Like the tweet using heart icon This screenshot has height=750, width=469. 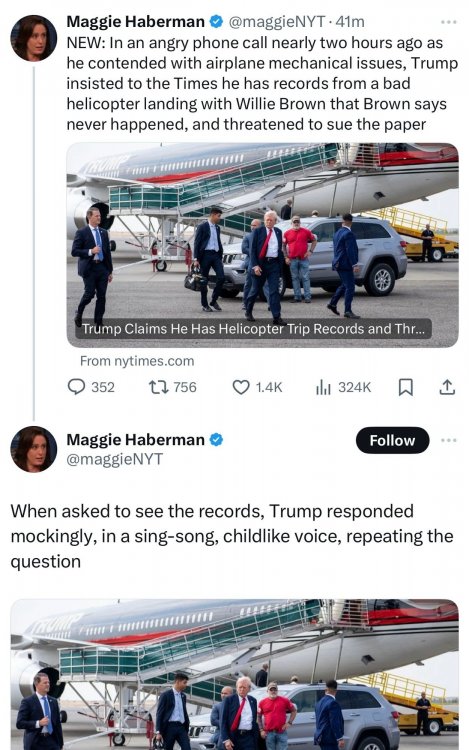click(x=257, y=387)
